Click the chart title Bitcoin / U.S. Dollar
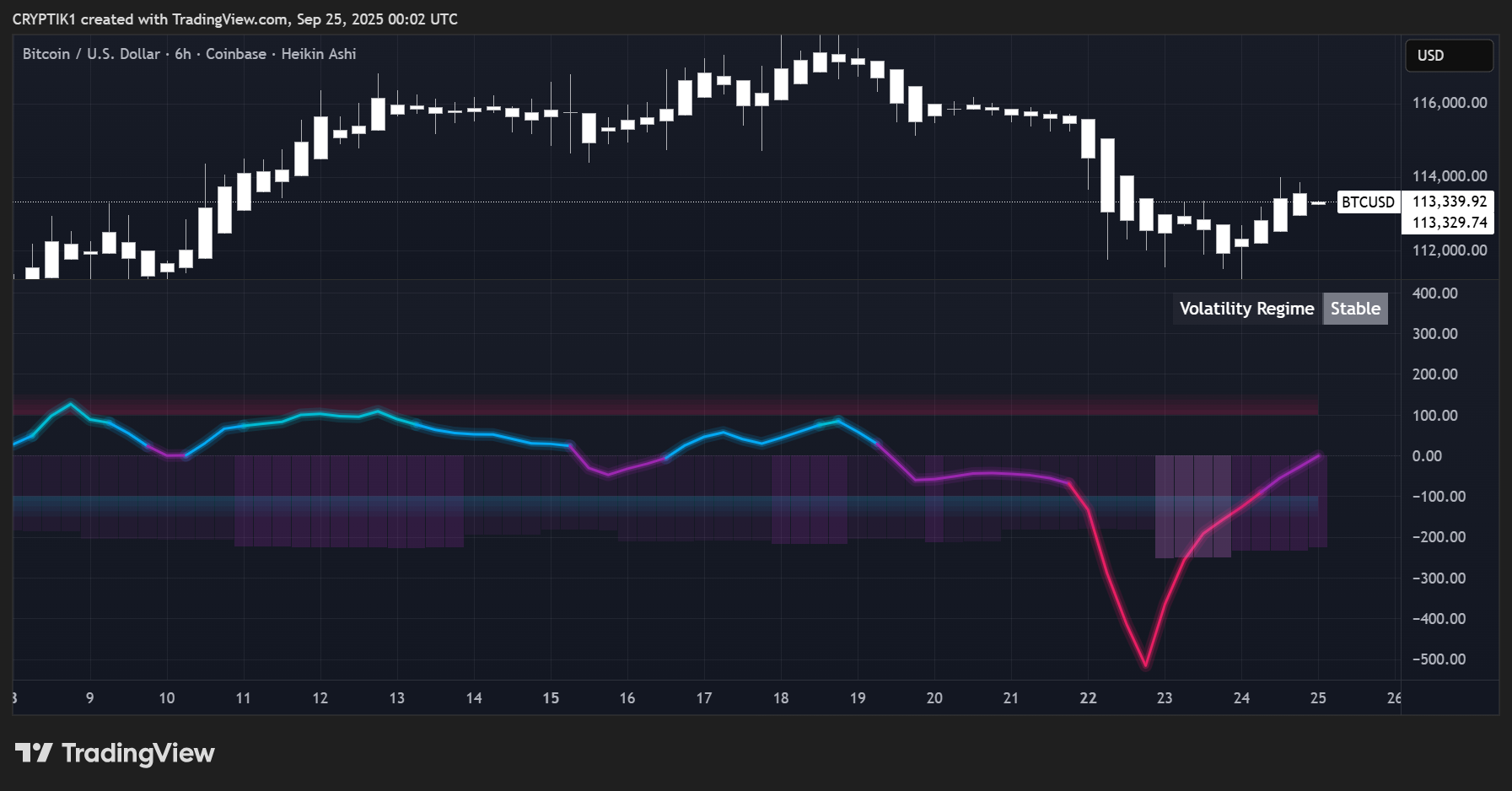Viewport: 1512px width, 791px height. pyautogui.click(x=91, y=54)
